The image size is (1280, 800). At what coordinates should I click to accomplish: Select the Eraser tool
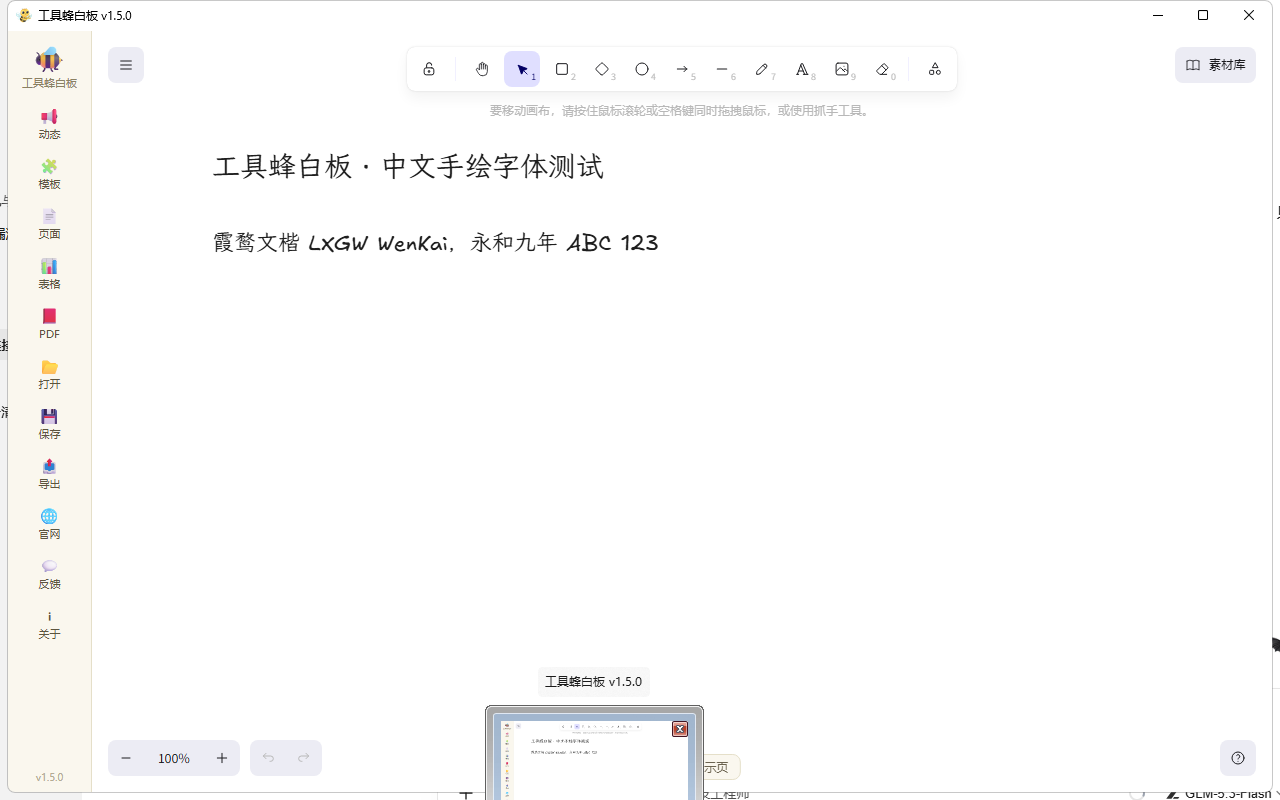tap(882, 69)
